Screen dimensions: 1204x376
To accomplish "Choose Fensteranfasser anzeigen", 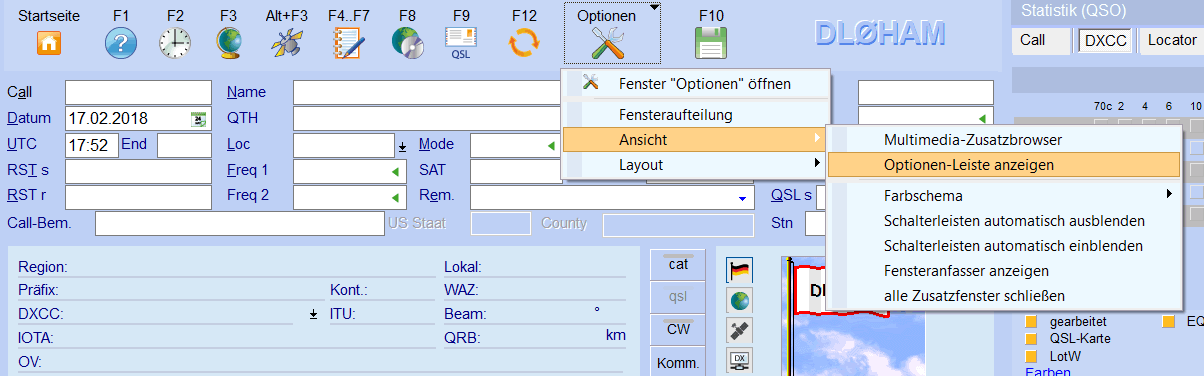I will pyautogui.click(x=1003, y=270).
